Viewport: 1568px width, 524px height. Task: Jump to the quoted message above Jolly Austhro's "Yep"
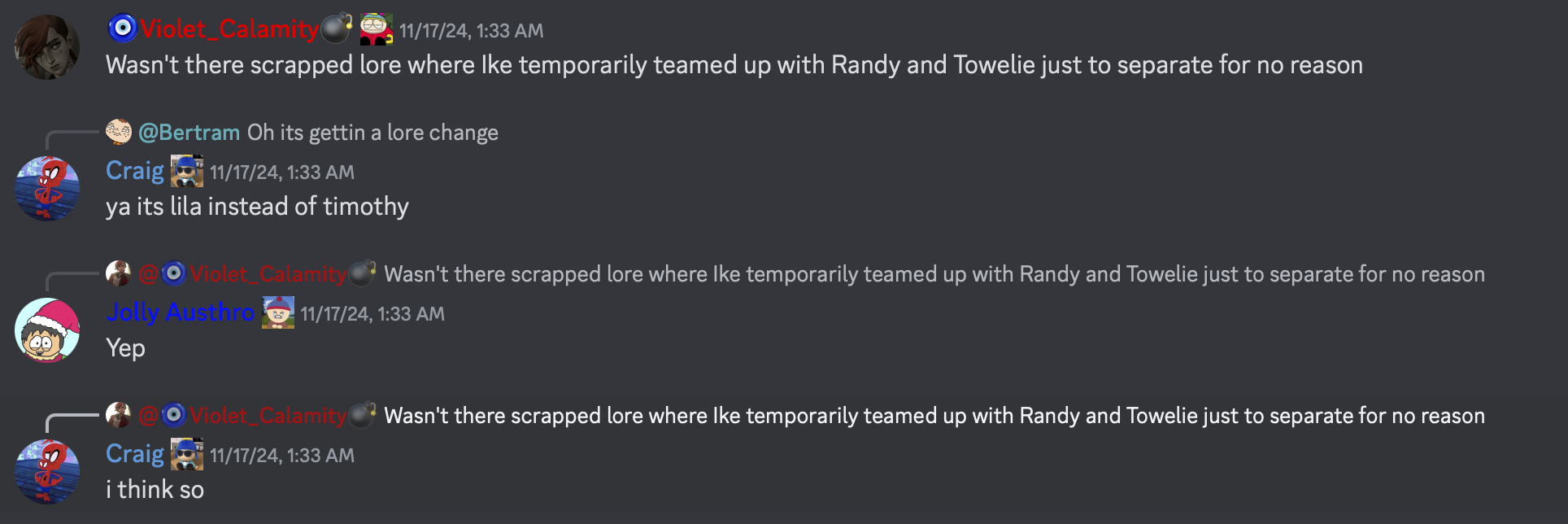pos(934,274)
